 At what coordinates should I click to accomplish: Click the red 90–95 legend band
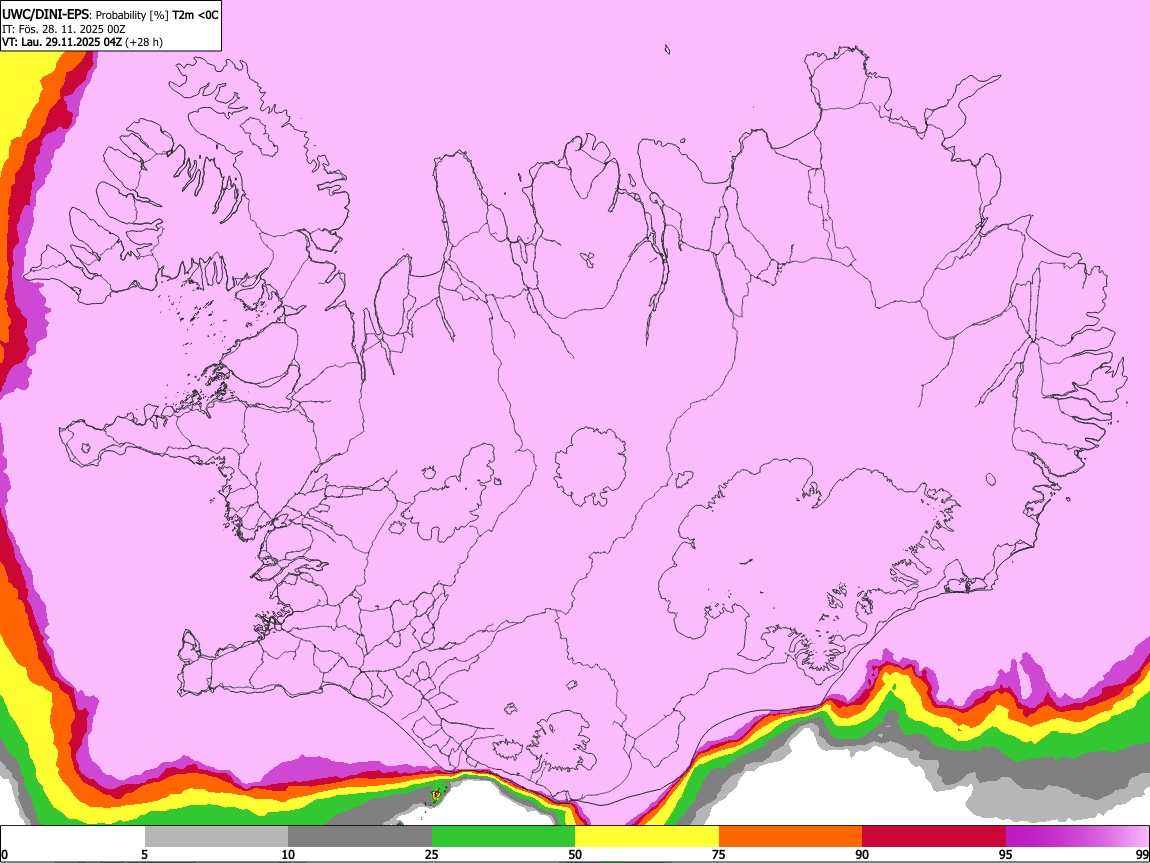tap(934, 836)
